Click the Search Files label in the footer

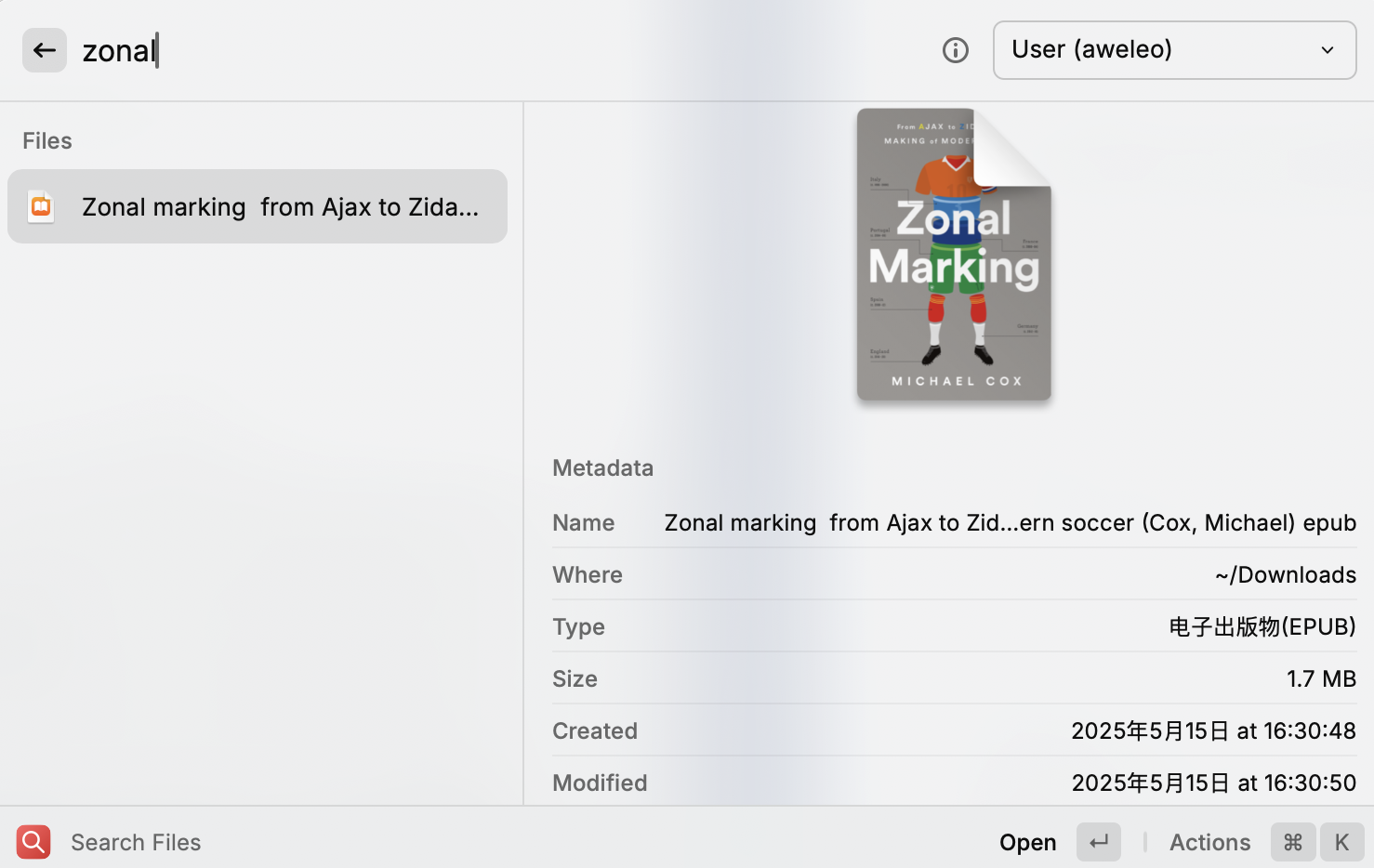click(136, 842)
